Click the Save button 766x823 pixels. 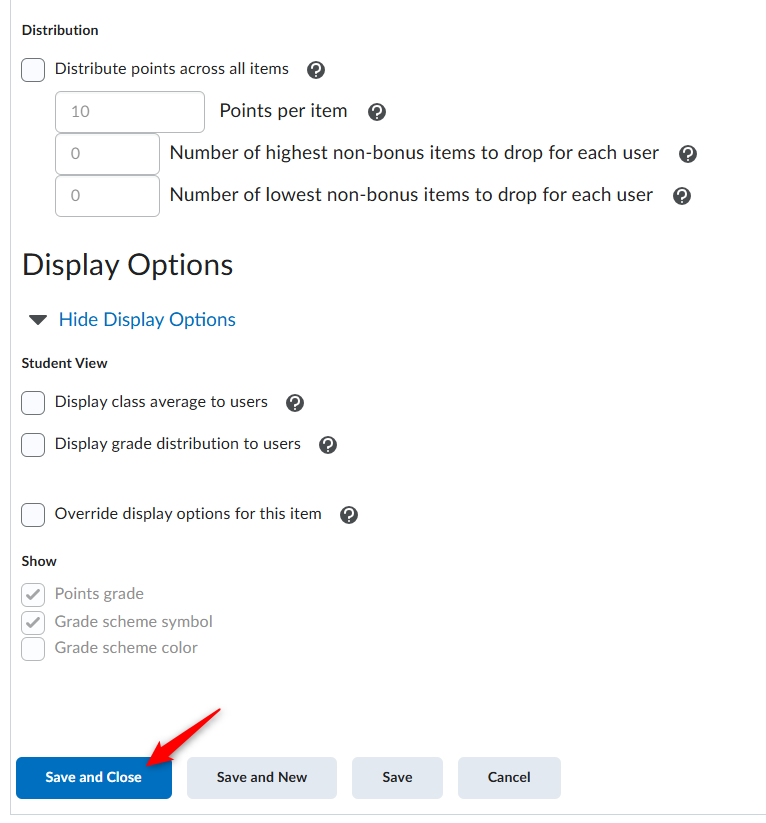click(x=397, y=777)
